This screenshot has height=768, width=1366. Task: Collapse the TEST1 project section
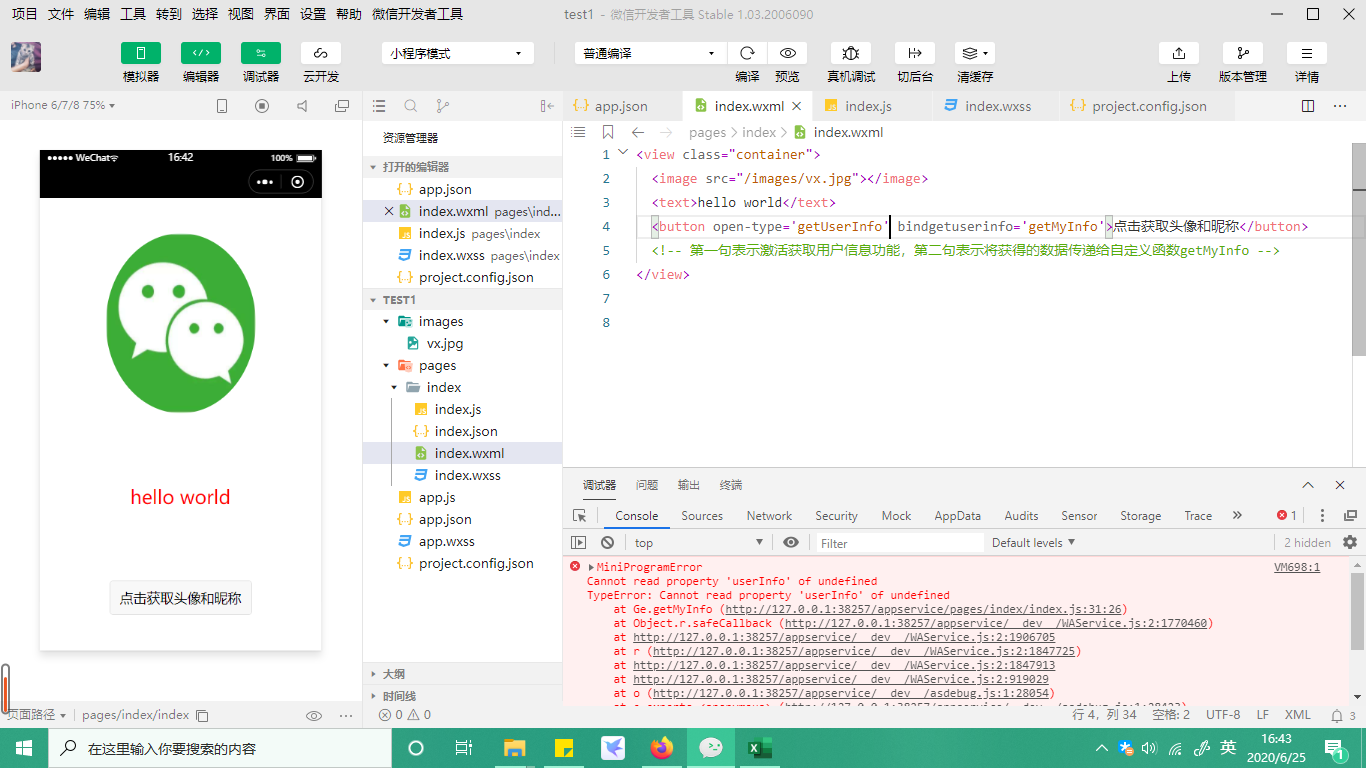[x=463, y=300]
